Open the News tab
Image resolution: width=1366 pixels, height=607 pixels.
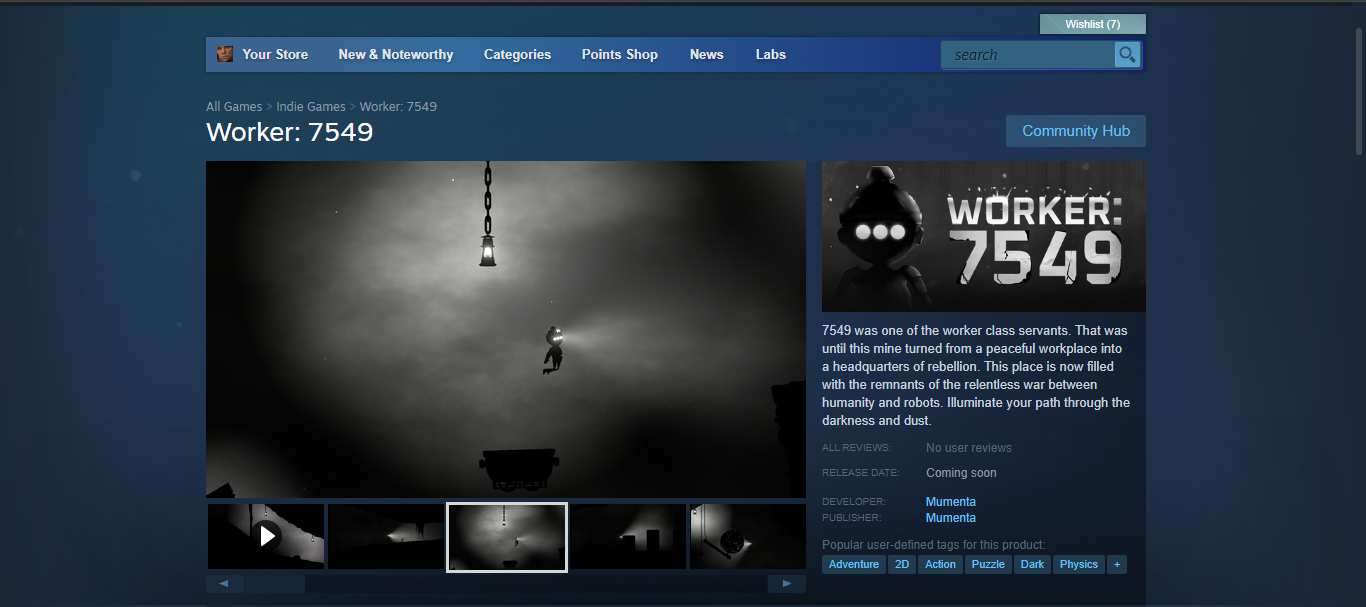(x=707, y=55)
